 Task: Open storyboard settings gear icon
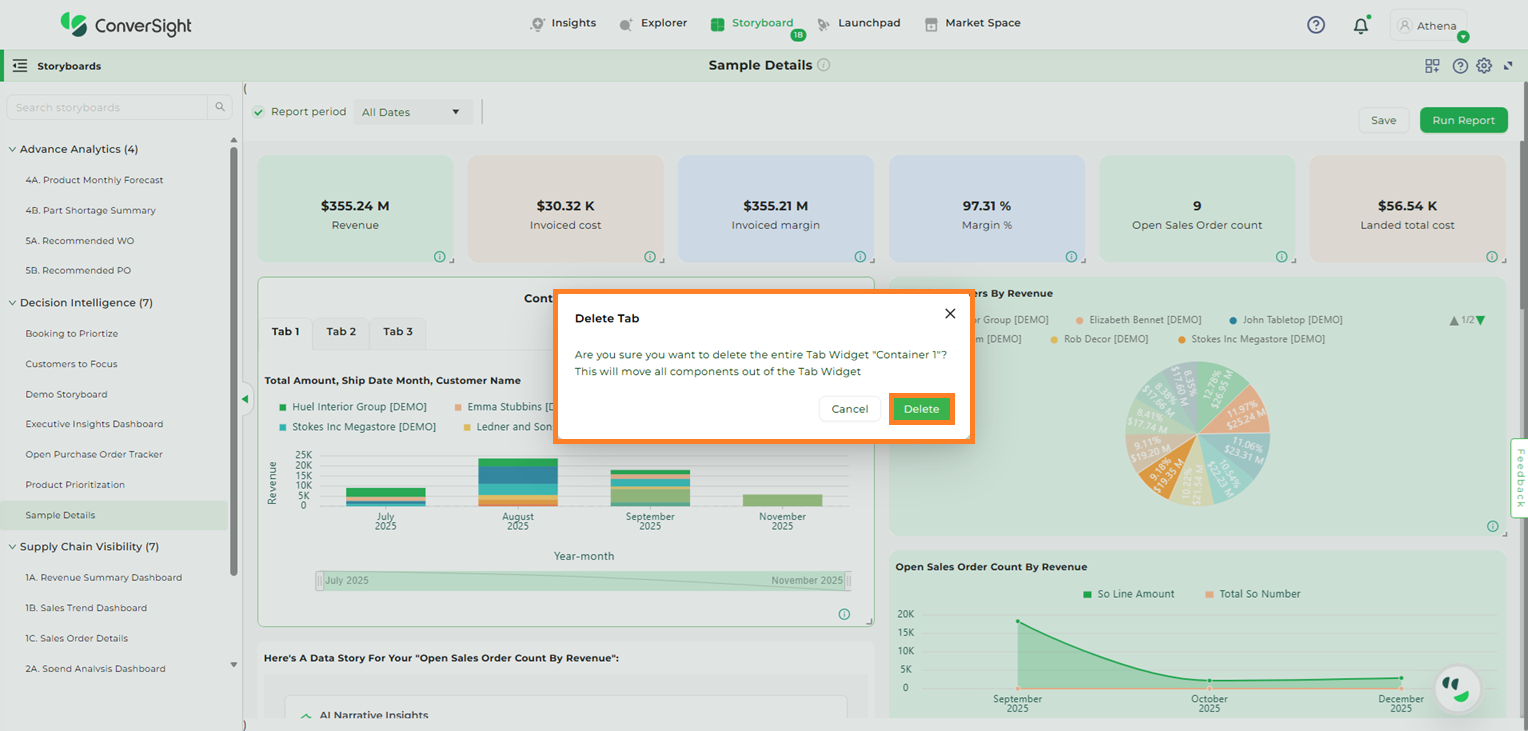pos(1484,66)
